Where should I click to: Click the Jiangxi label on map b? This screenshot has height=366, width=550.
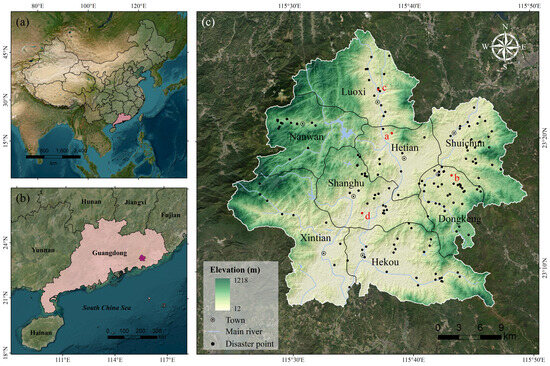click(x=135, y=202)
